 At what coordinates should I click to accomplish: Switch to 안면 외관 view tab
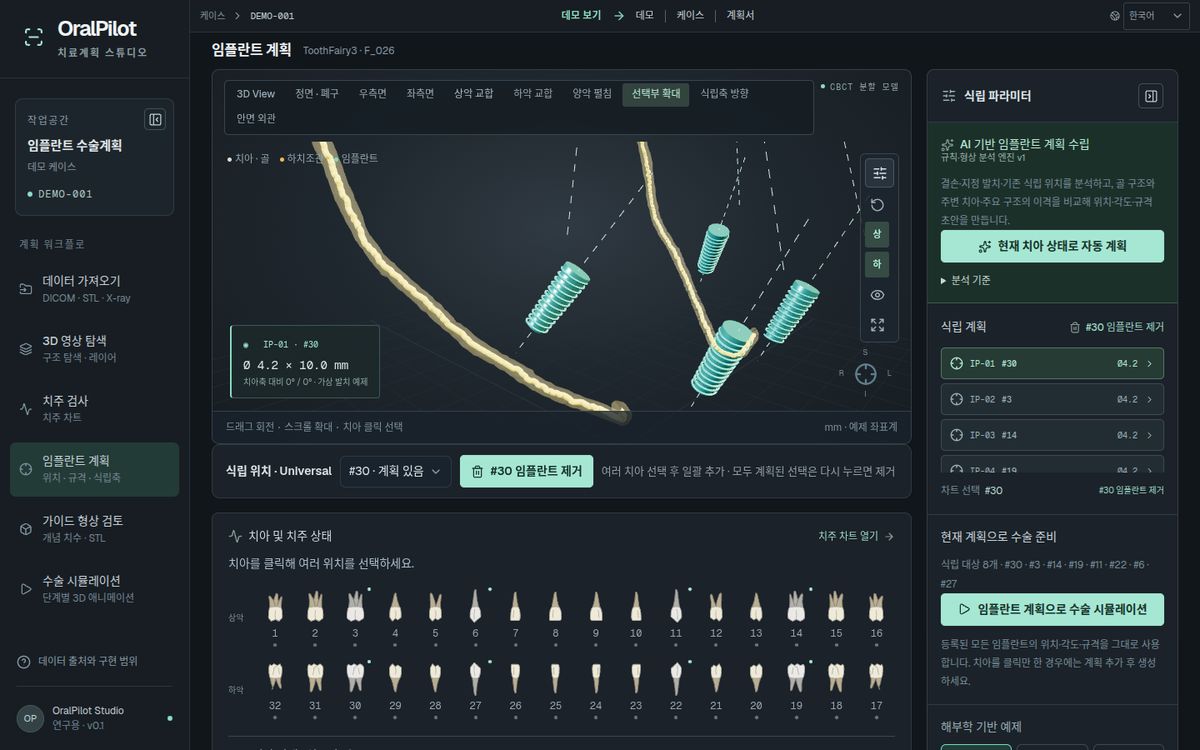pos(256,118)
